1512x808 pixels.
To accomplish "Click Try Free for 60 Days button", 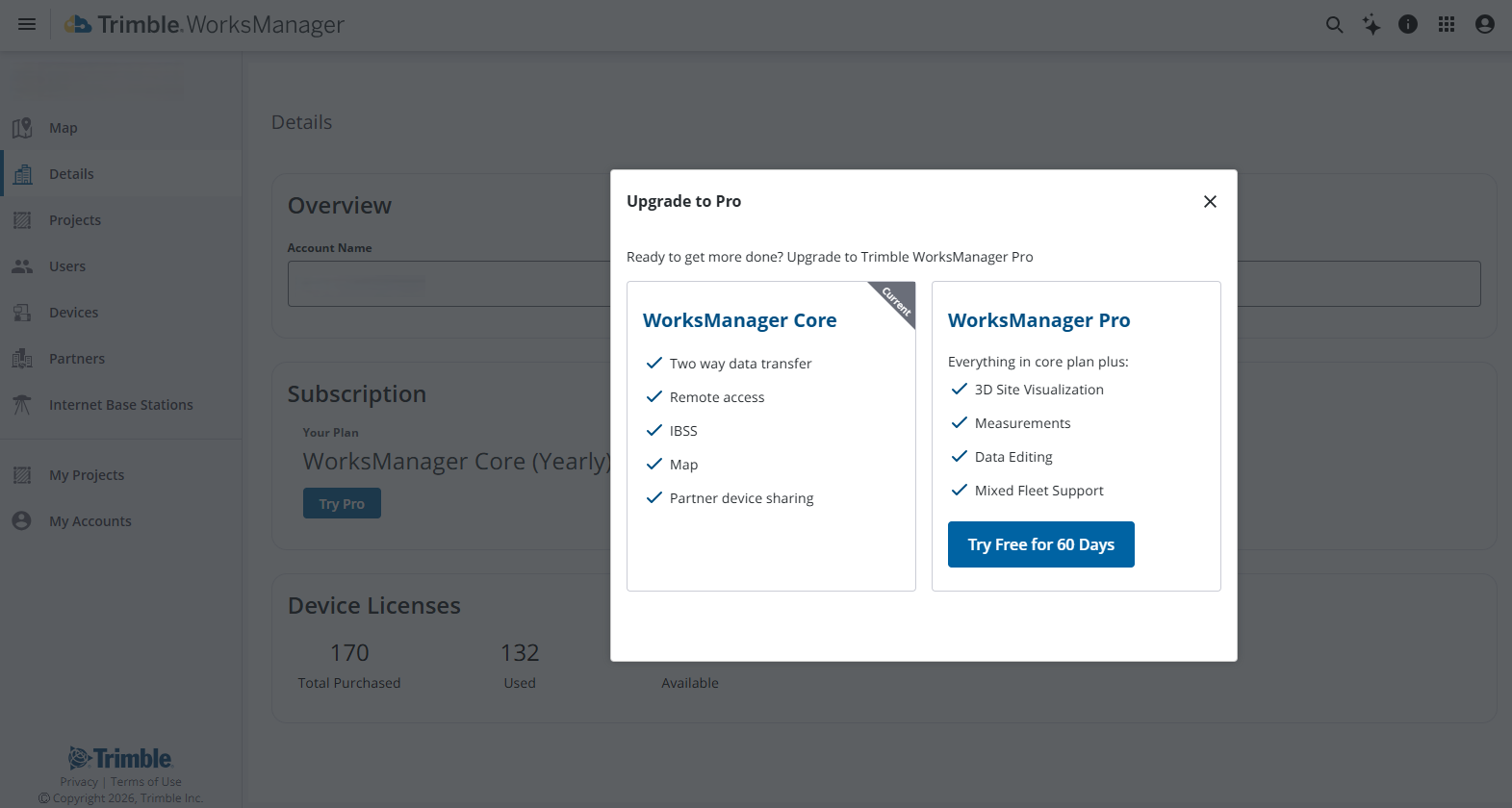I will (1040, 544).
